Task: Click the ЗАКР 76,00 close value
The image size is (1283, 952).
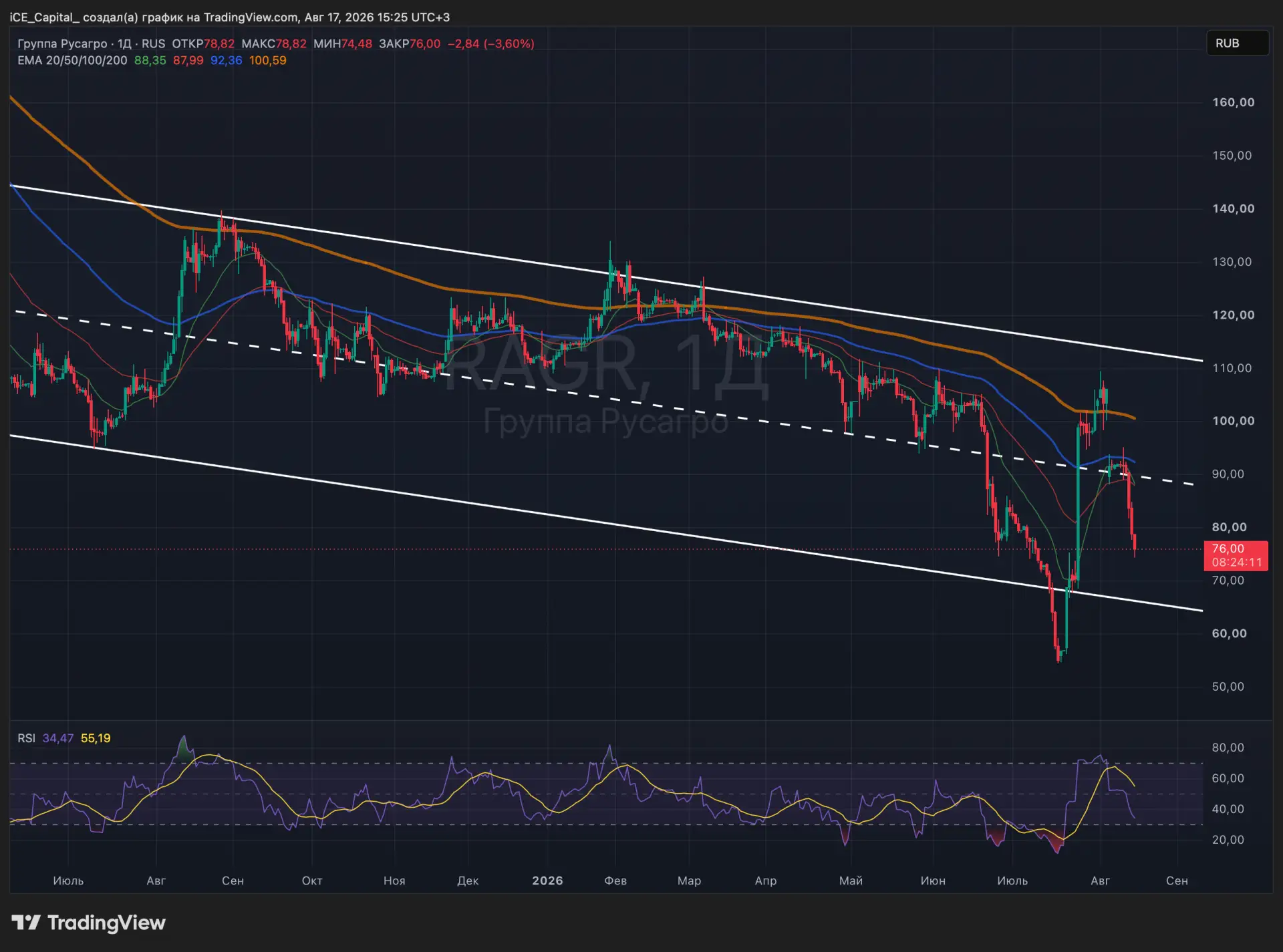Action: point(410,43)
